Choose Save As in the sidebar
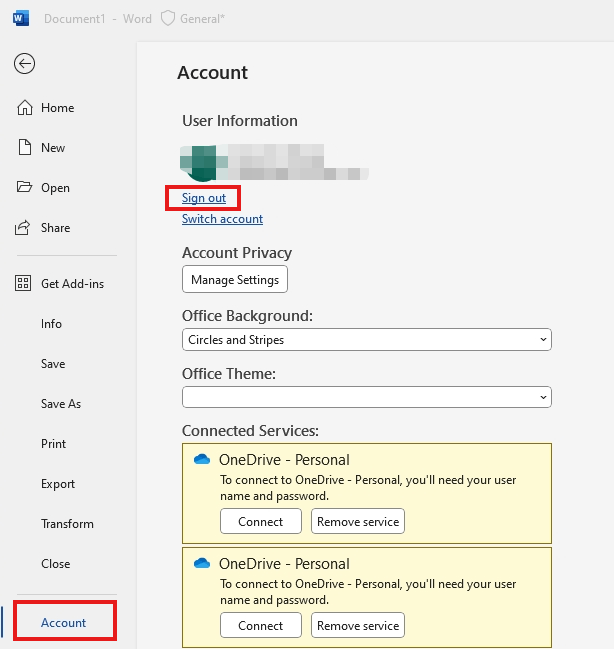Screen dimensions: 614x649 61,404
